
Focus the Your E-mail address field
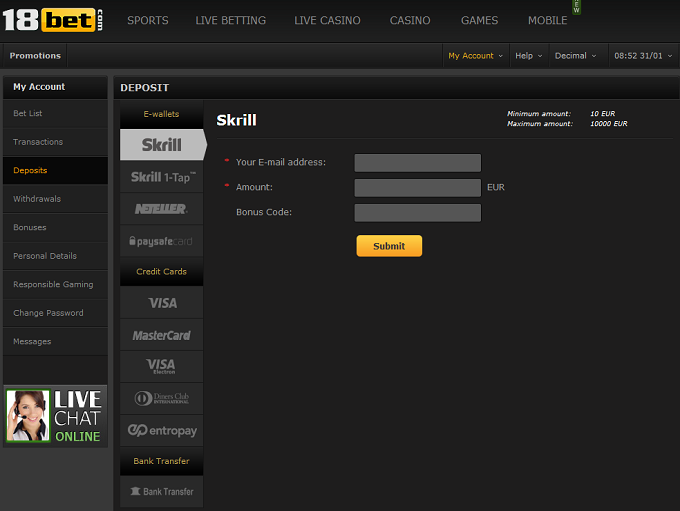tap(418, 163)
